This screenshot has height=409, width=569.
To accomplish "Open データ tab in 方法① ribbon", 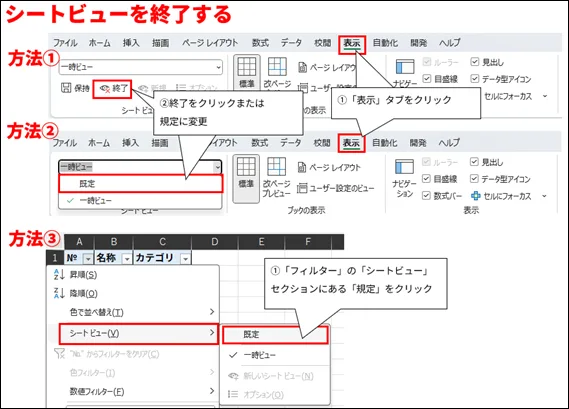I will (291, 43).
